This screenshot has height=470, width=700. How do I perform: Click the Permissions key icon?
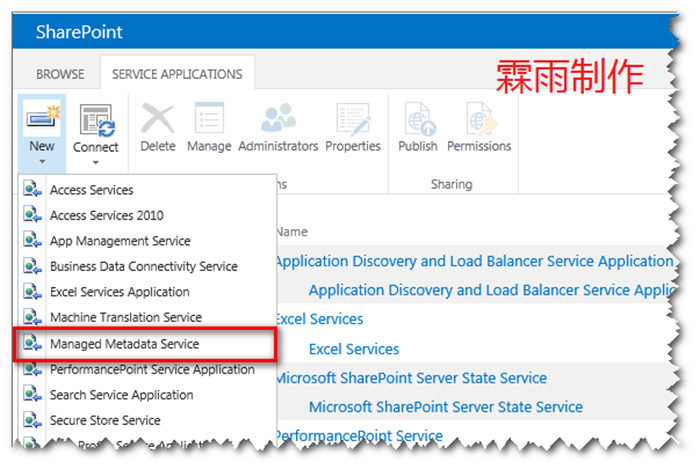coord(480,119)
